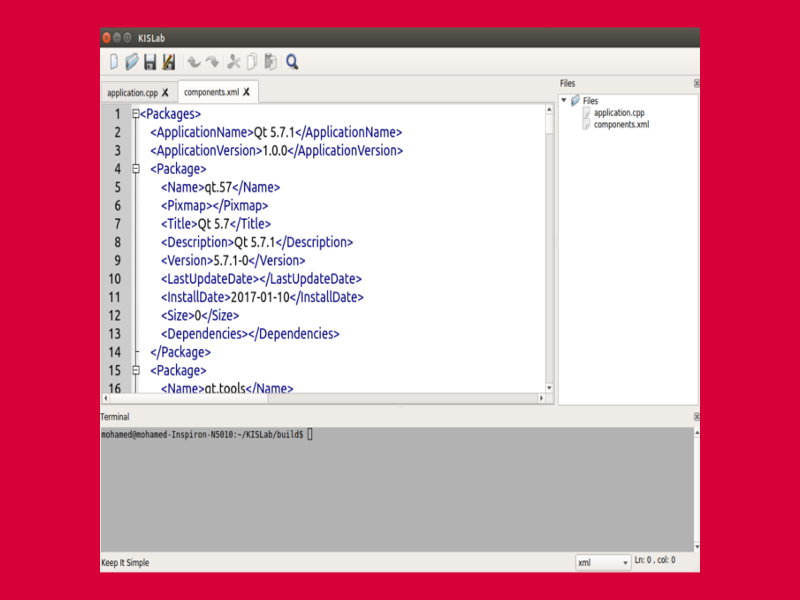Click the ApplicationName line text
Screen dimensions: 800x600
click(x=276, y=132)
